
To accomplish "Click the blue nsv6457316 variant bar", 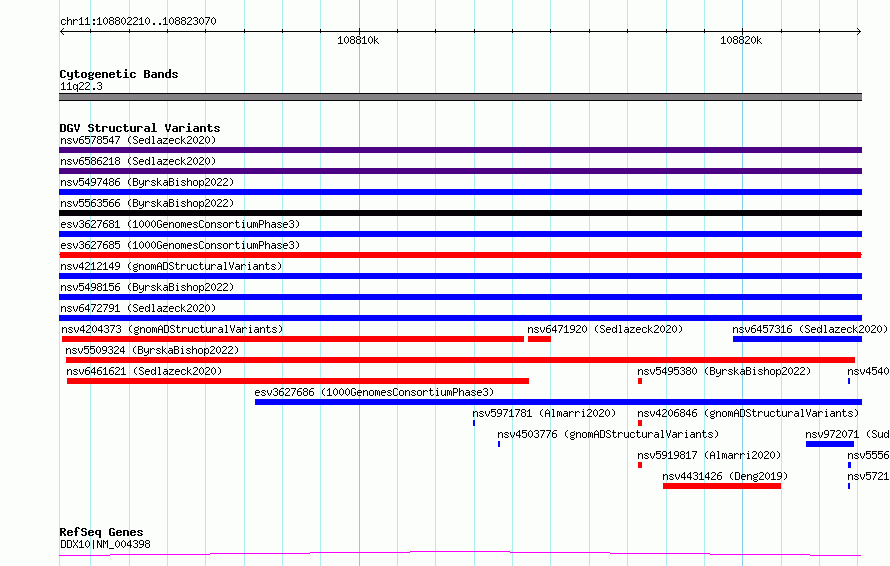I will (x=797, y=339).
